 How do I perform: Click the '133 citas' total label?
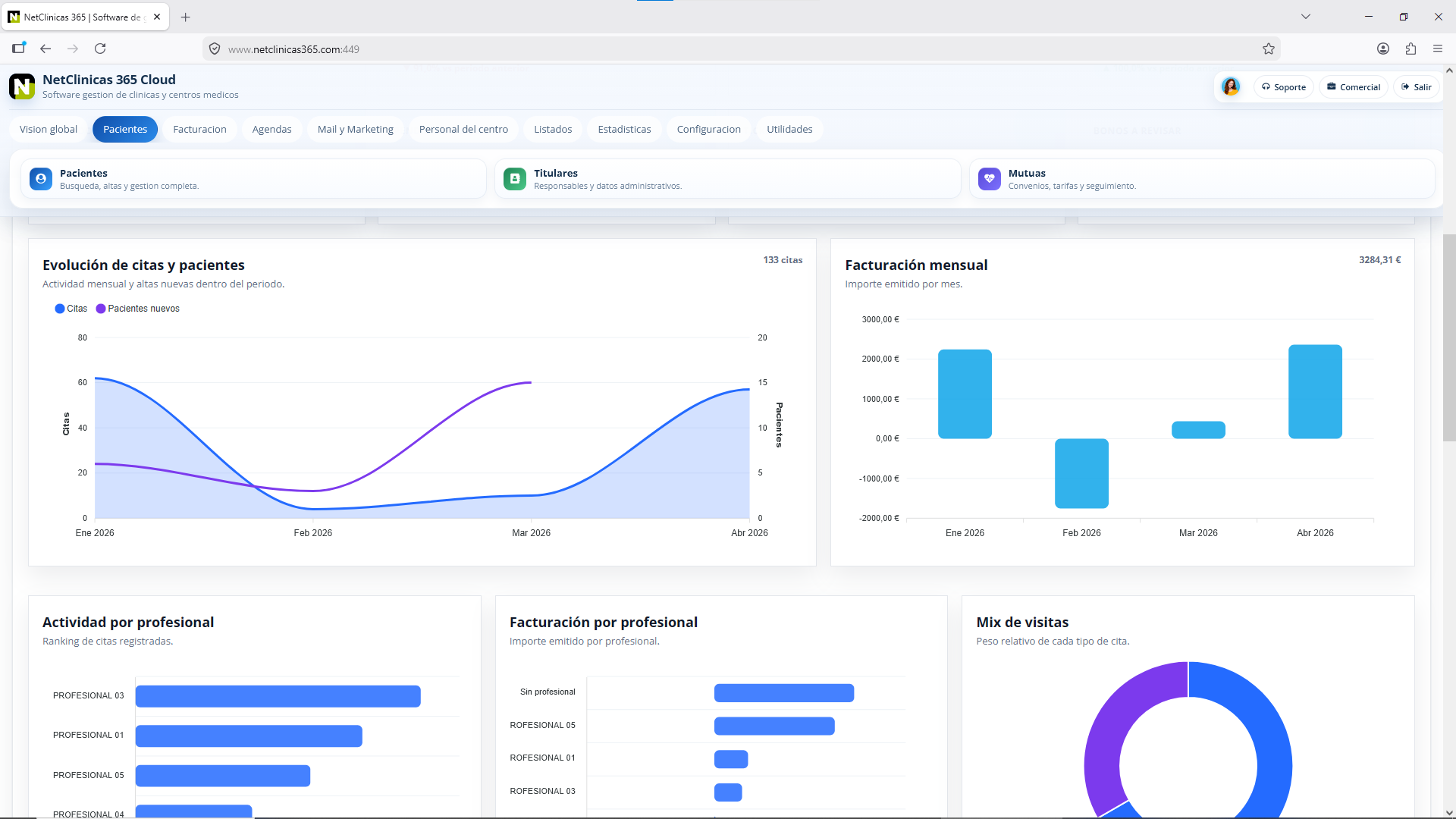point(783,260)
